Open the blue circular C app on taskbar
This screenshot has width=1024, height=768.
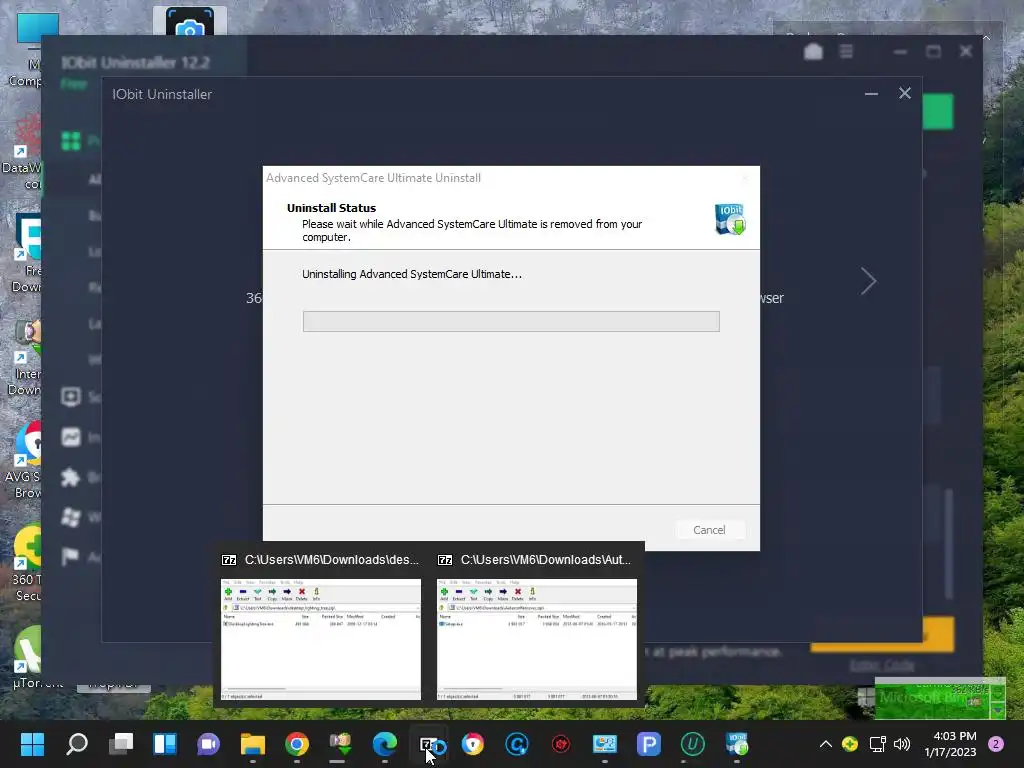pos(517,744)
